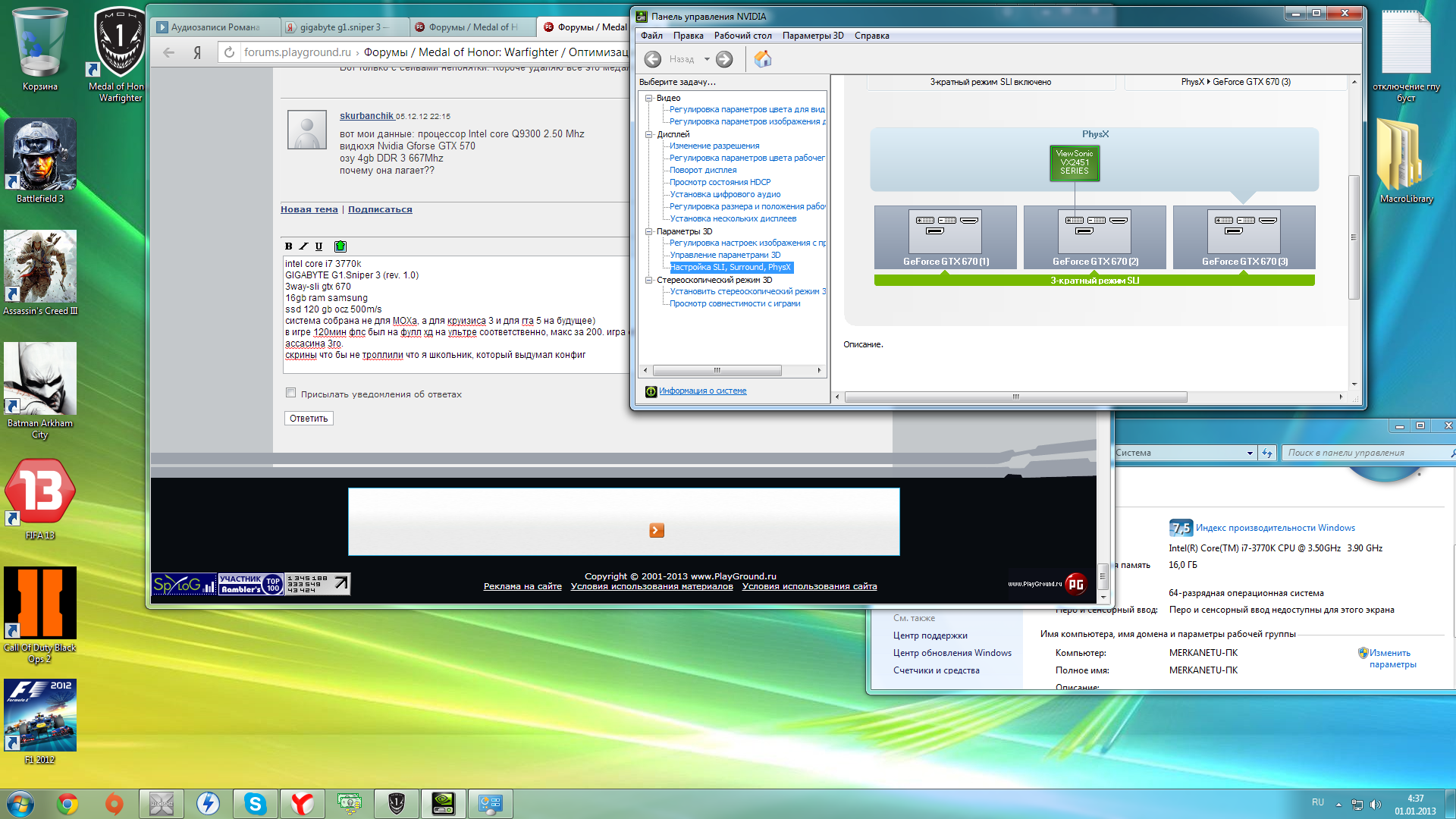
Task: Open the Call Of Duty Black Ops 2 shortcut
Action: pyautogui.click(x=40, y=615)
